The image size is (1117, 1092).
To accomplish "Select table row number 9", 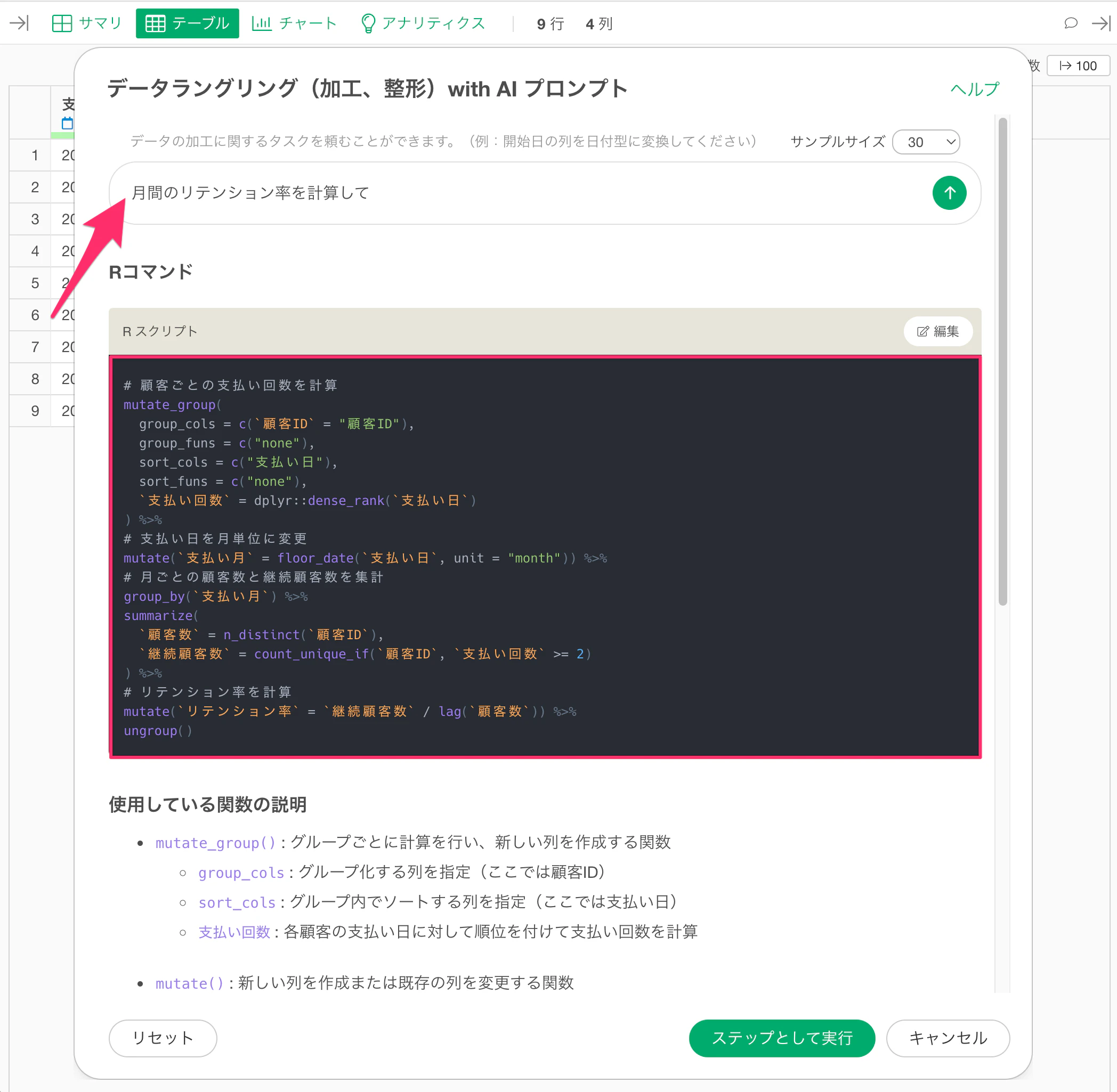I will click(35, 411).
